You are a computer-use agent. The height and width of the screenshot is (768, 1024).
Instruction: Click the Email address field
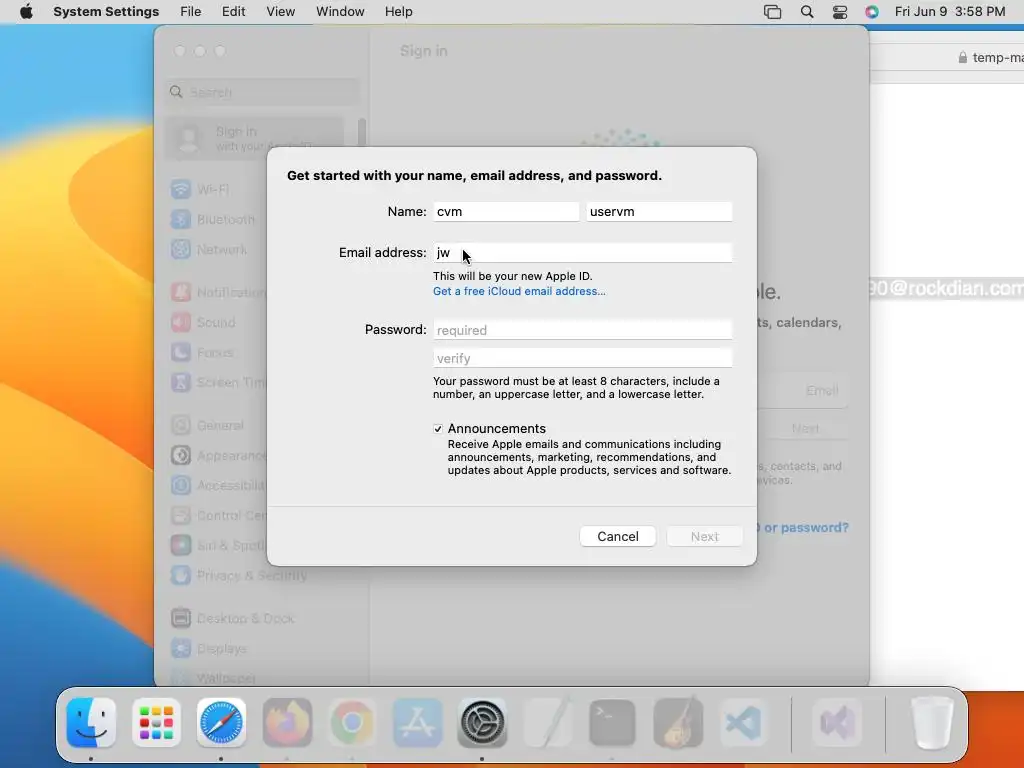click(x=583, y=253)
